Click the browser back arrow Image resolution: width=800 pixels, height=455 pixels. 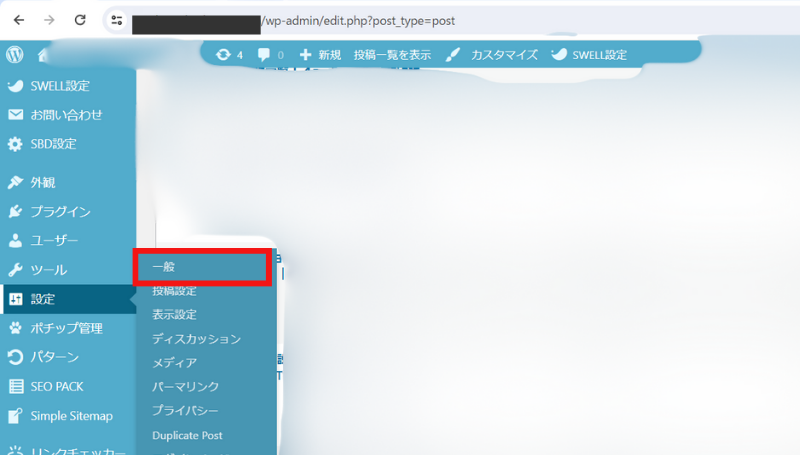19,20
